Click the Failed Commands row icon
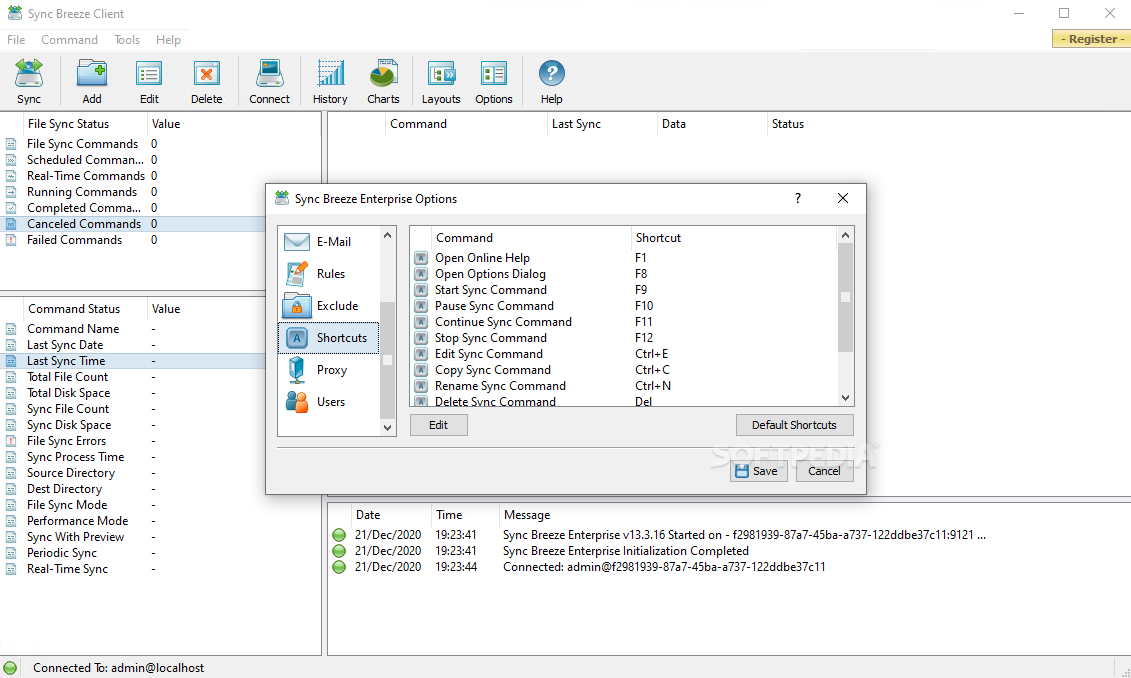 pyautogui.click(x=11, y=240)
